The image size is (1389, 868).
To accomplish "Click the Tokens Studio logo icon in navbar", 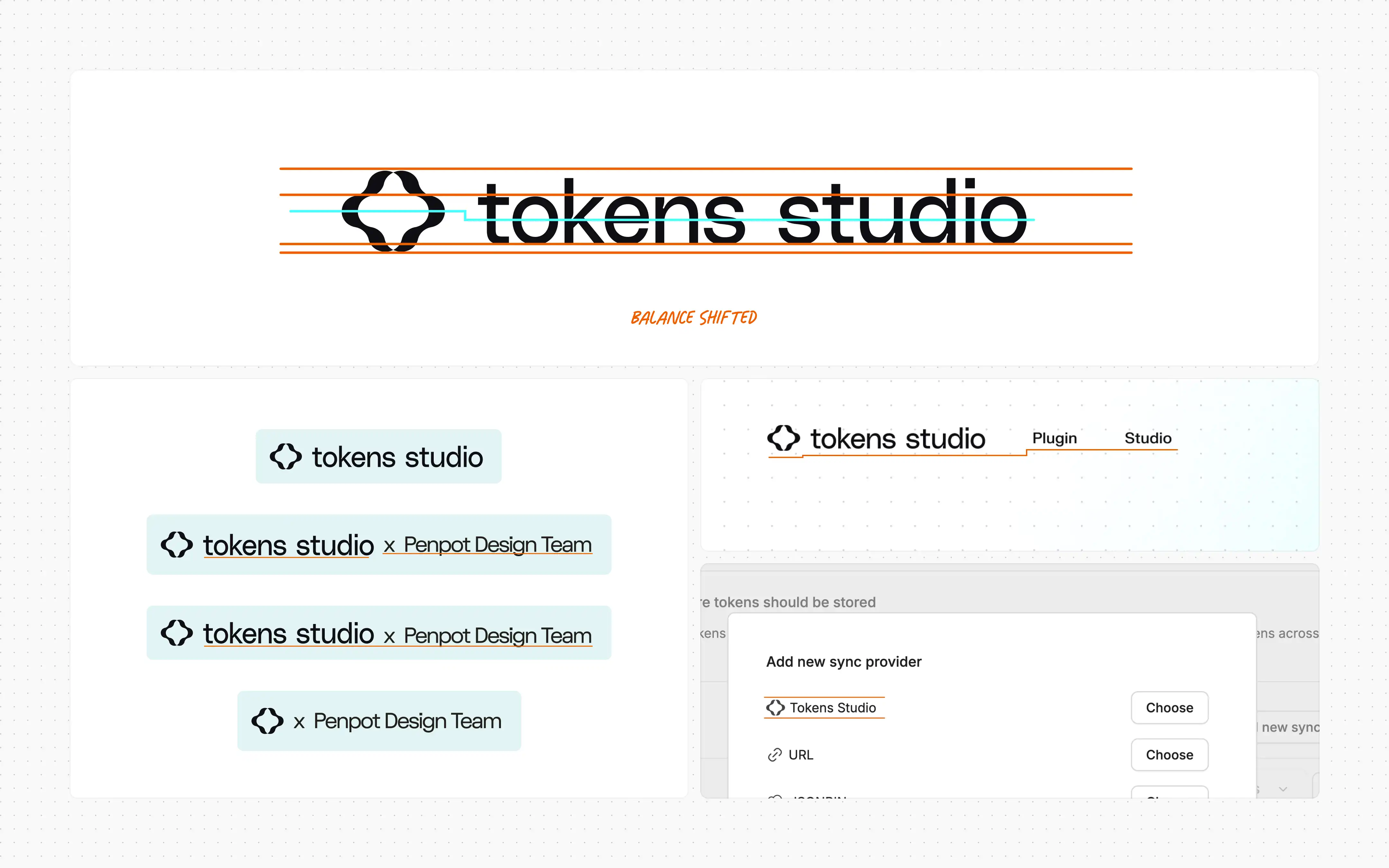I will pos(784,438).
